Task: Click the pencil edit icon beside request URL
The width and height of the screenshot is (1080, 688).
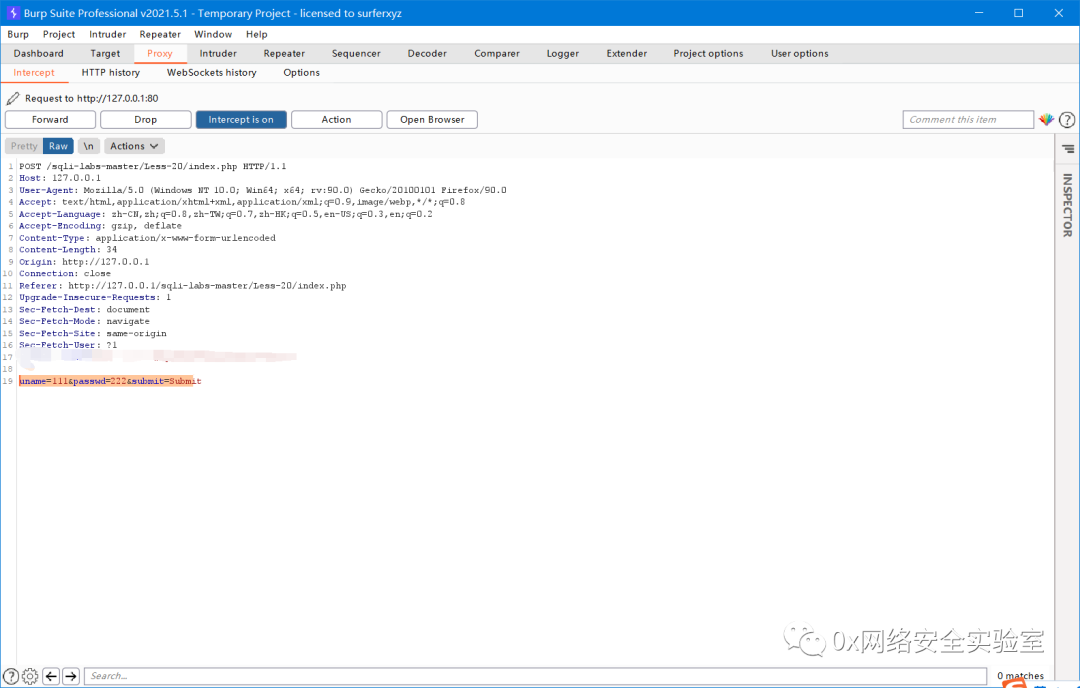Action: point(13,98)
